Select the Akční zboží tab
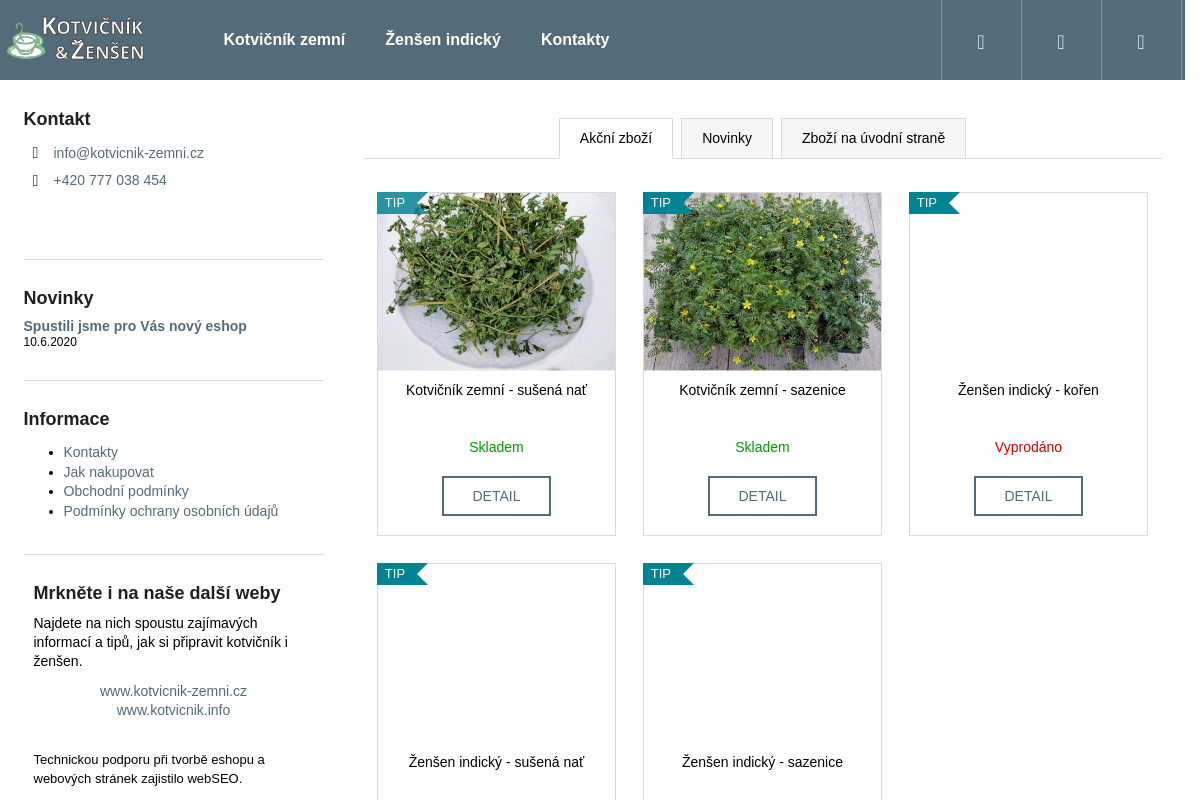Image resolution: width=1200 pixels, height=800 pixels. (x=616, y=138)
